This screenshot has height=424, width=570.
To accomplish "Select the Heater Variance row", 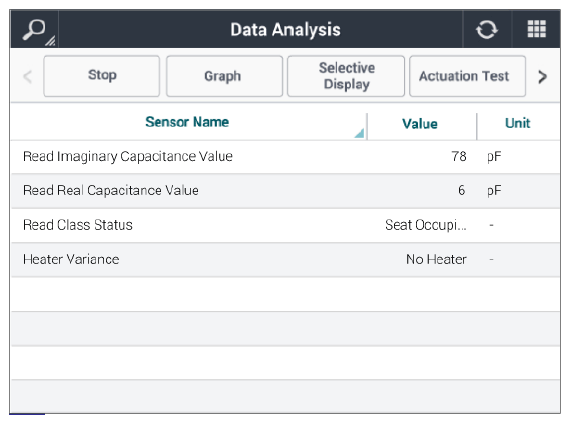I will (285, 260).
